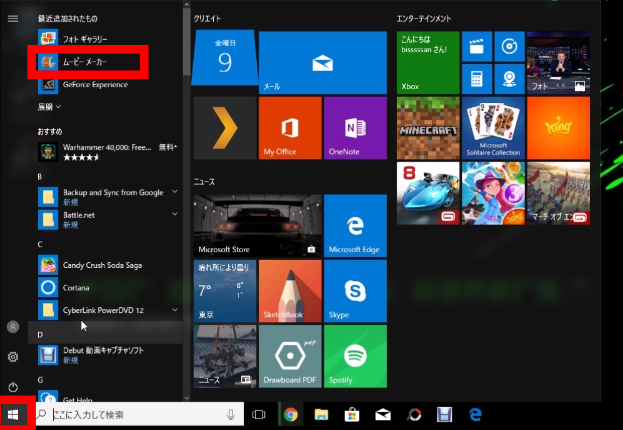The width and height of the screenshot is (623, 430).
Task: Open the Drawboard PDF tile
Action: tap(290, 356)
